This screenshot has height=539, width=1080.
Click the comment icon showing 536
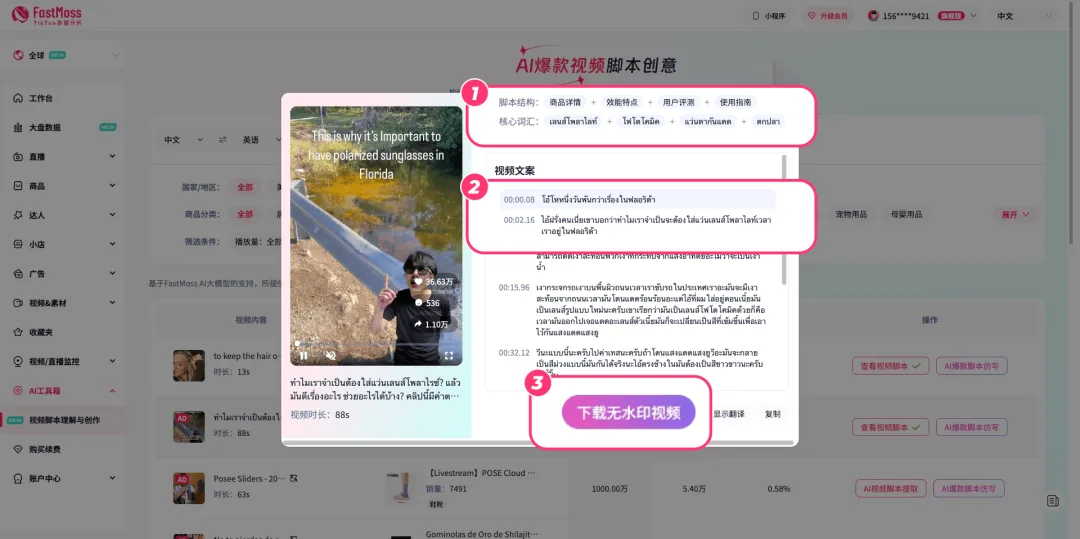pos(418,303)
